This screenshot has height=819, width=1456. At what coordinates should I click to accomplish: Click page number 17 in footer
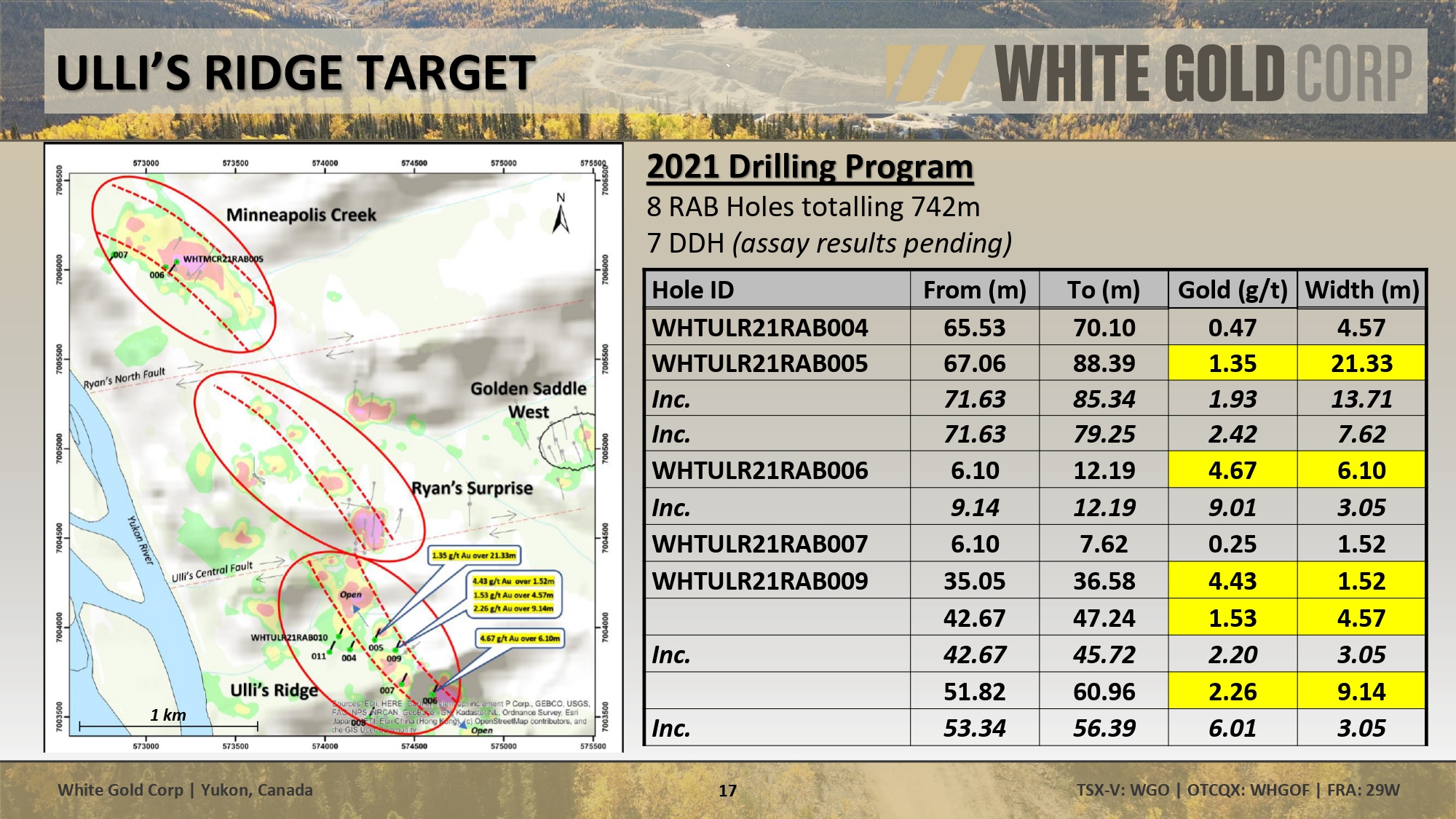(727, 791)
